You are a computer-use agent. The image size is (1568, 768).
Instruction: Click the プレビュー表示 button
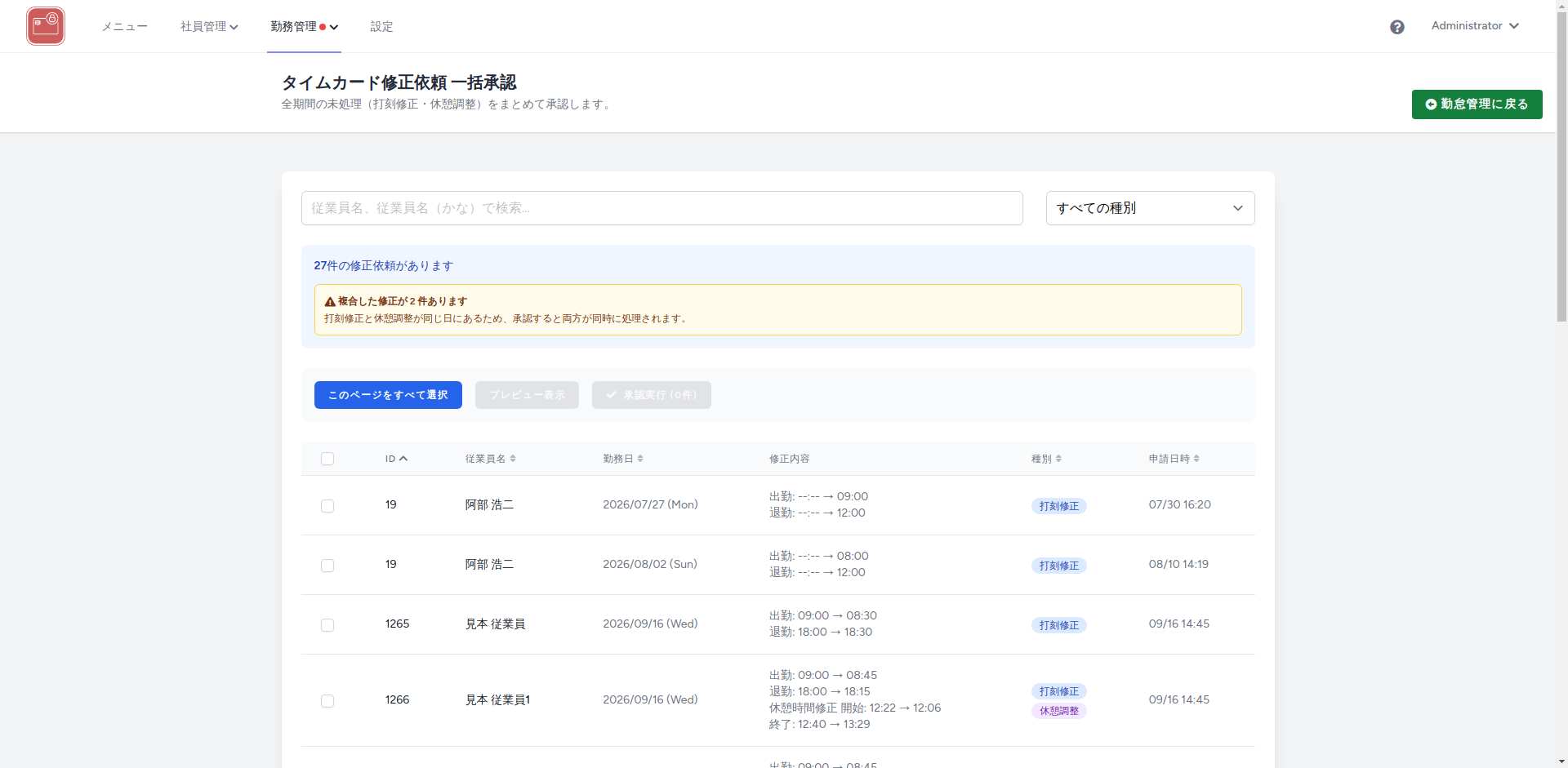[x=527, y=395]
